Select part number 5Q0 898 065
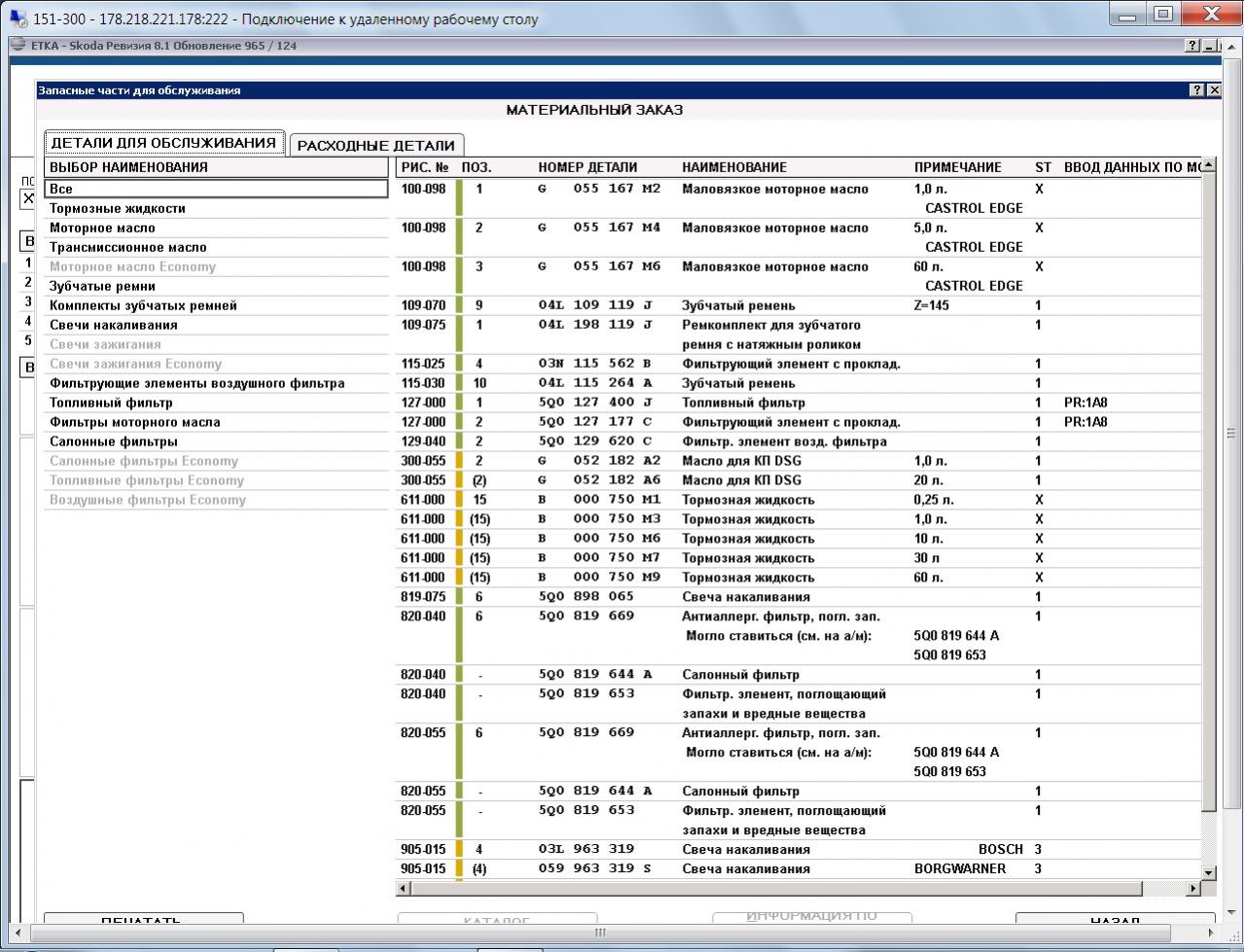The image size is (1244, 952). pyautogui.click(x=586, y=597)
